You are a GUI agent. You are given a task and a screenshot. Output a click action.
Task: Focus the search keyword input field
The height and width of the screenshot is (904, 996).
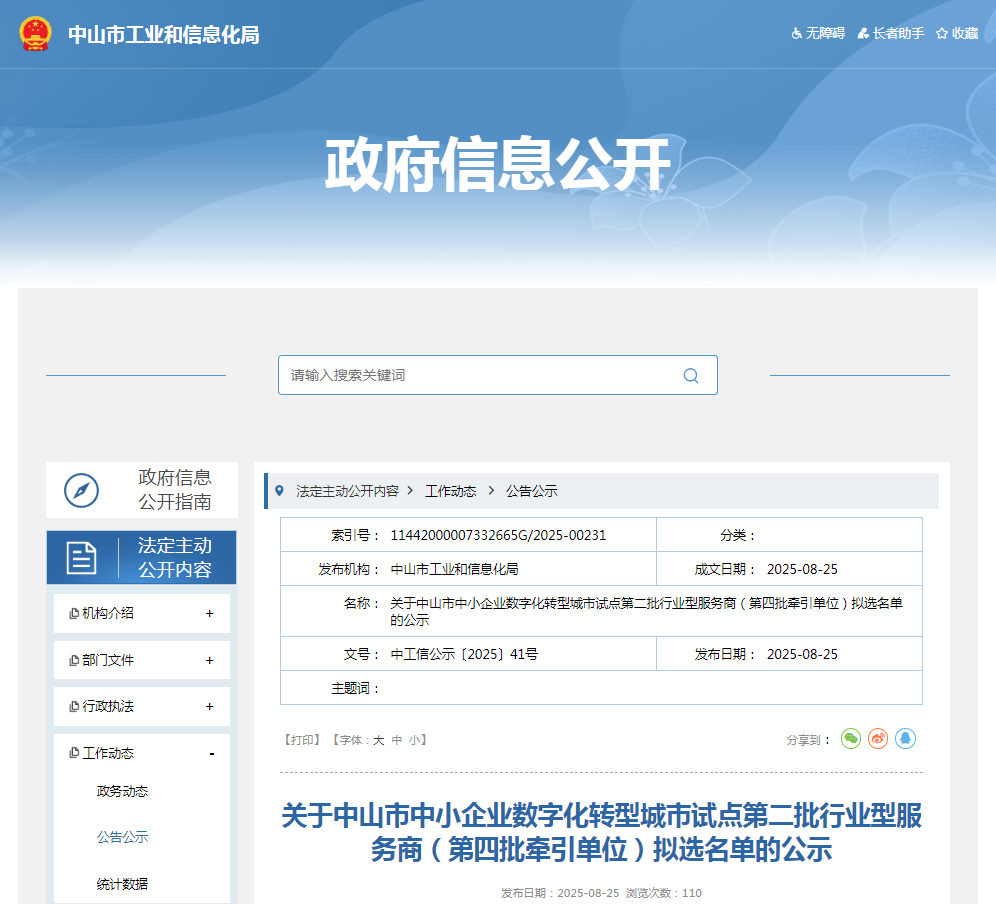tap(480, 376)
